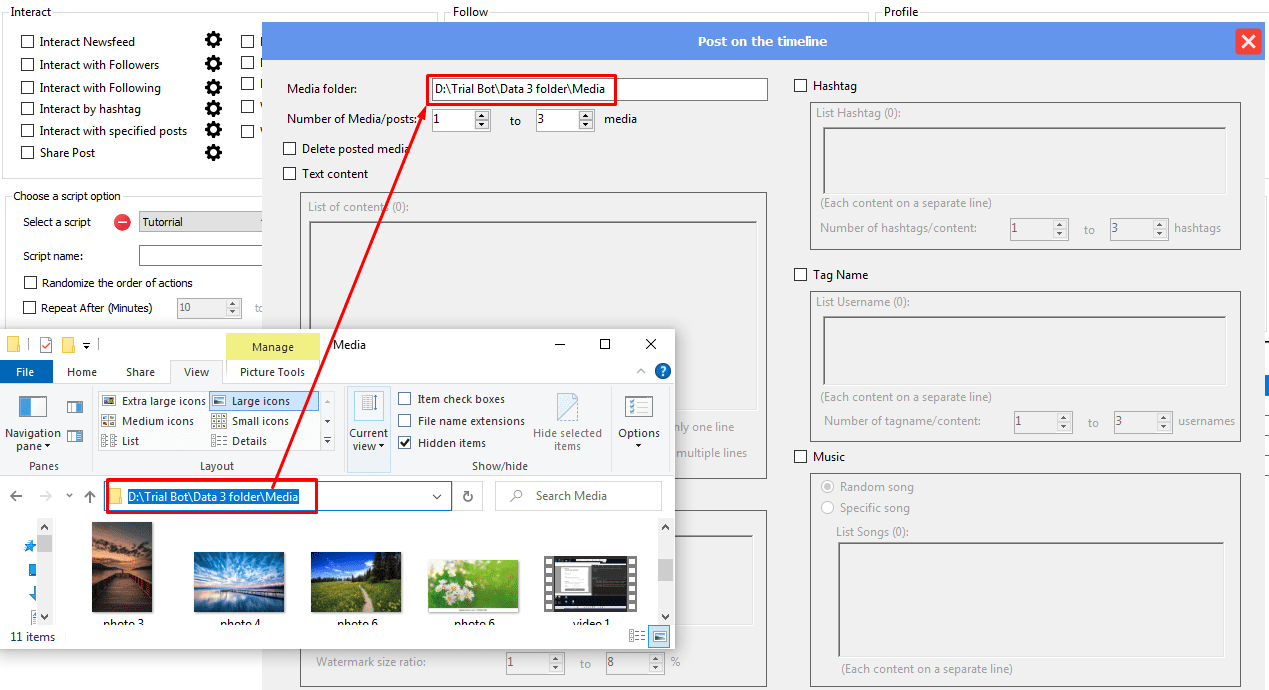Open the File Explorer help icon

(662, 371)
